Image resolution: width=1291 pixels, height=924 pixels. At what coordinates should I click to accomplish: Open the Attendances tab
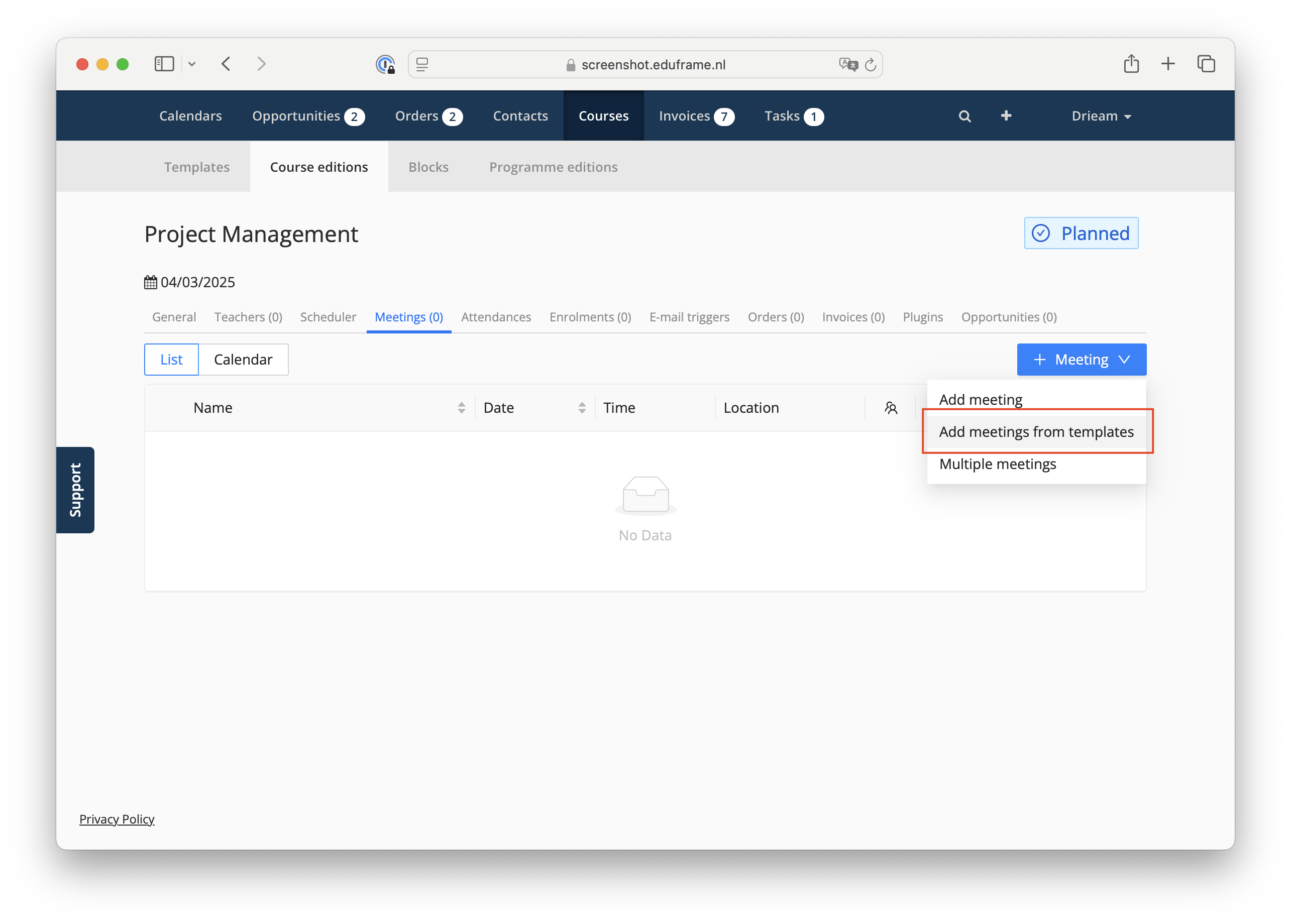pos(496,317)
